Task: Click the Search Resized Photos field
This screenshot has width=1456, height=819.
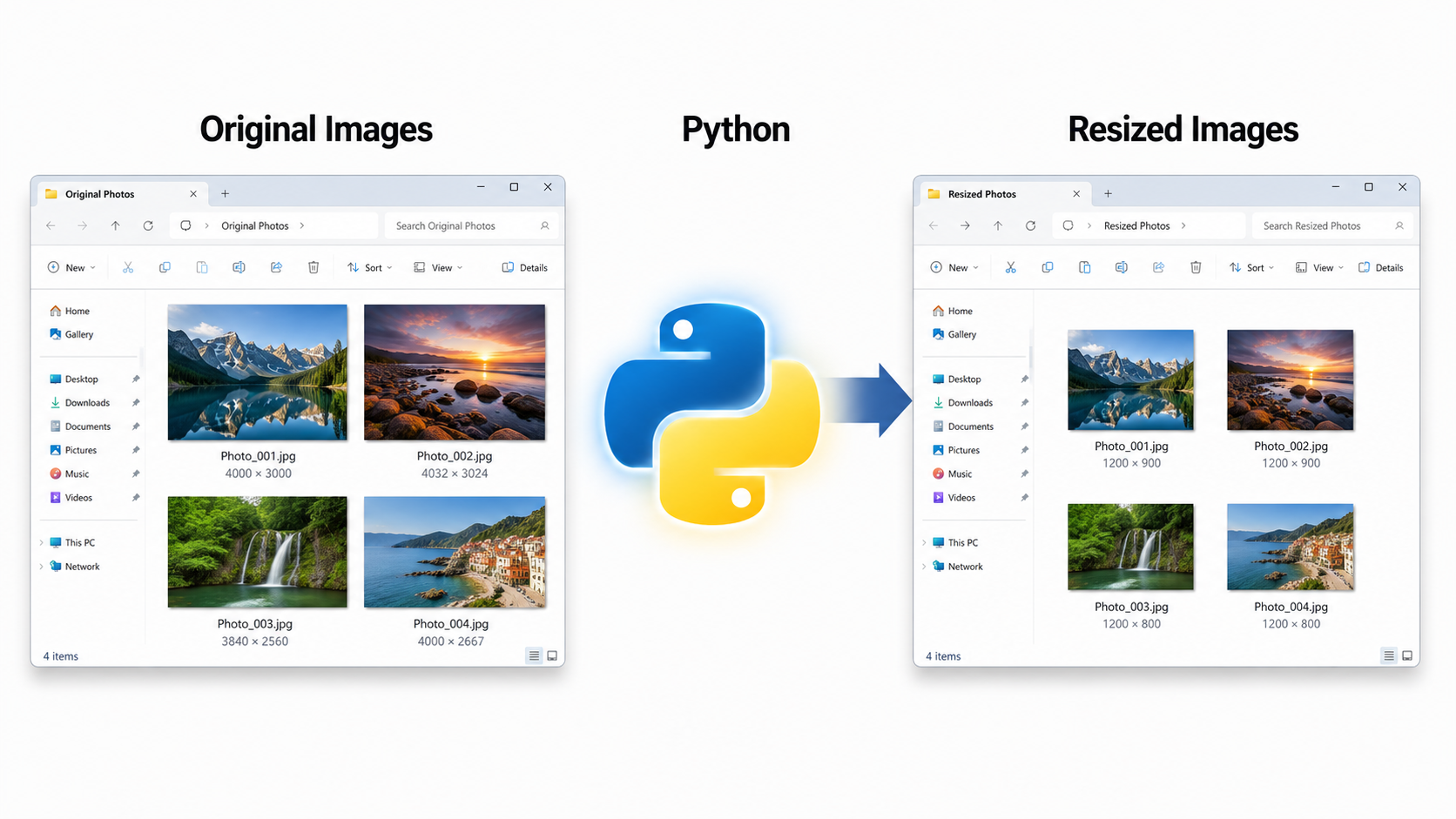Action: point(1332,225)
